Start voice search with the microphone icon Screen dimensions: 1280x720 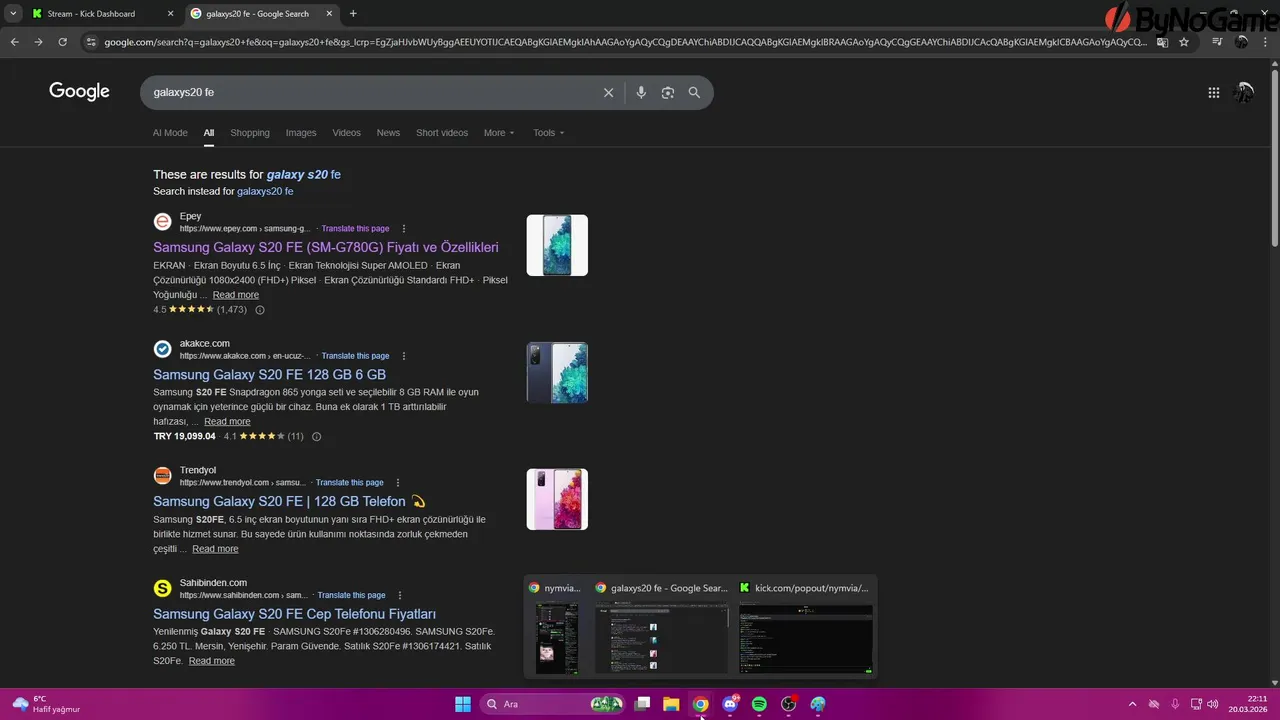641,92
